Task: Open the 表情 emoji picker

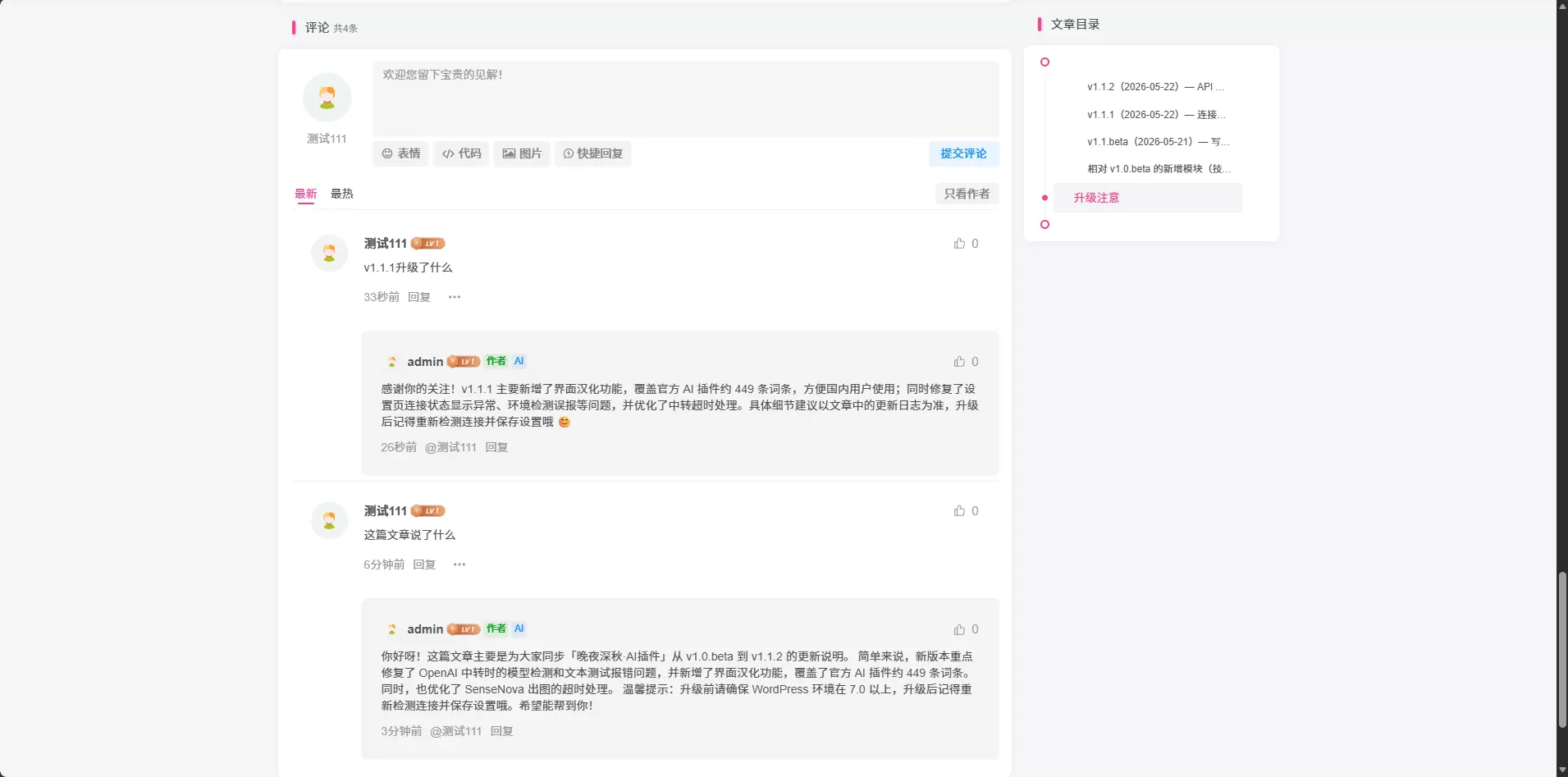Action: click(x=400, y=153)
